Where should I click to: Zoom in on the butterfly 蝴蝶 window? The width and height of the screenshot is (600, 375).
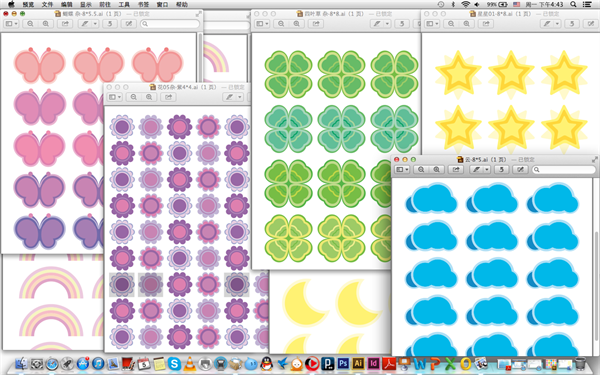46,24
